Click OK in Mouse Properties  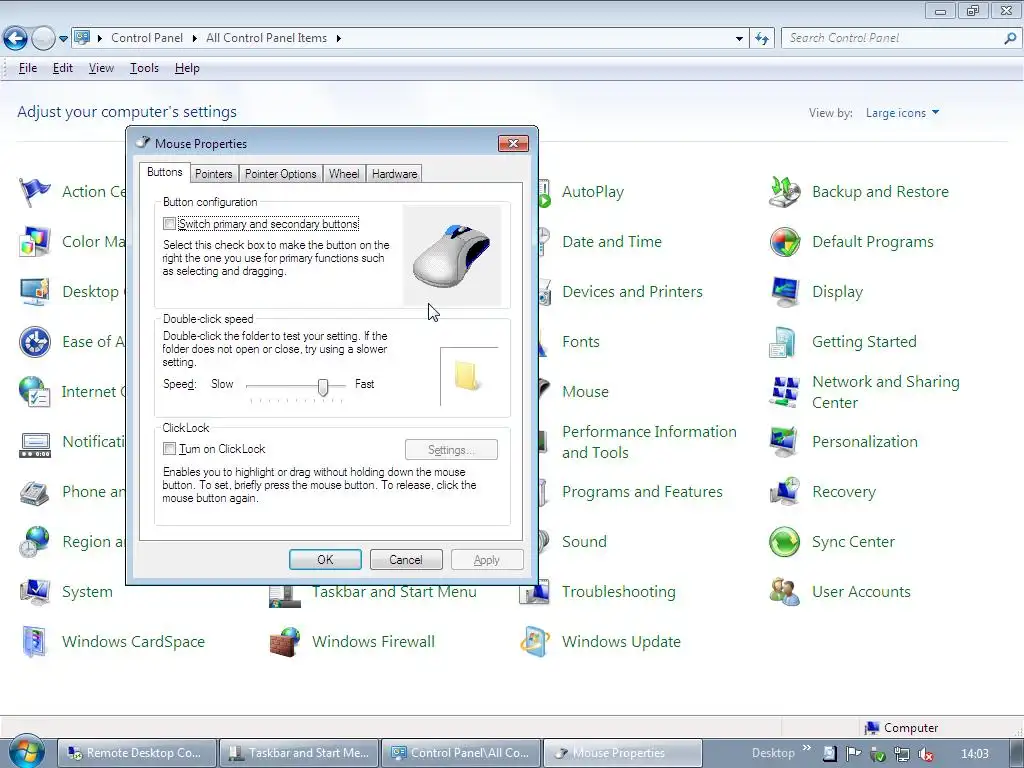325,560
